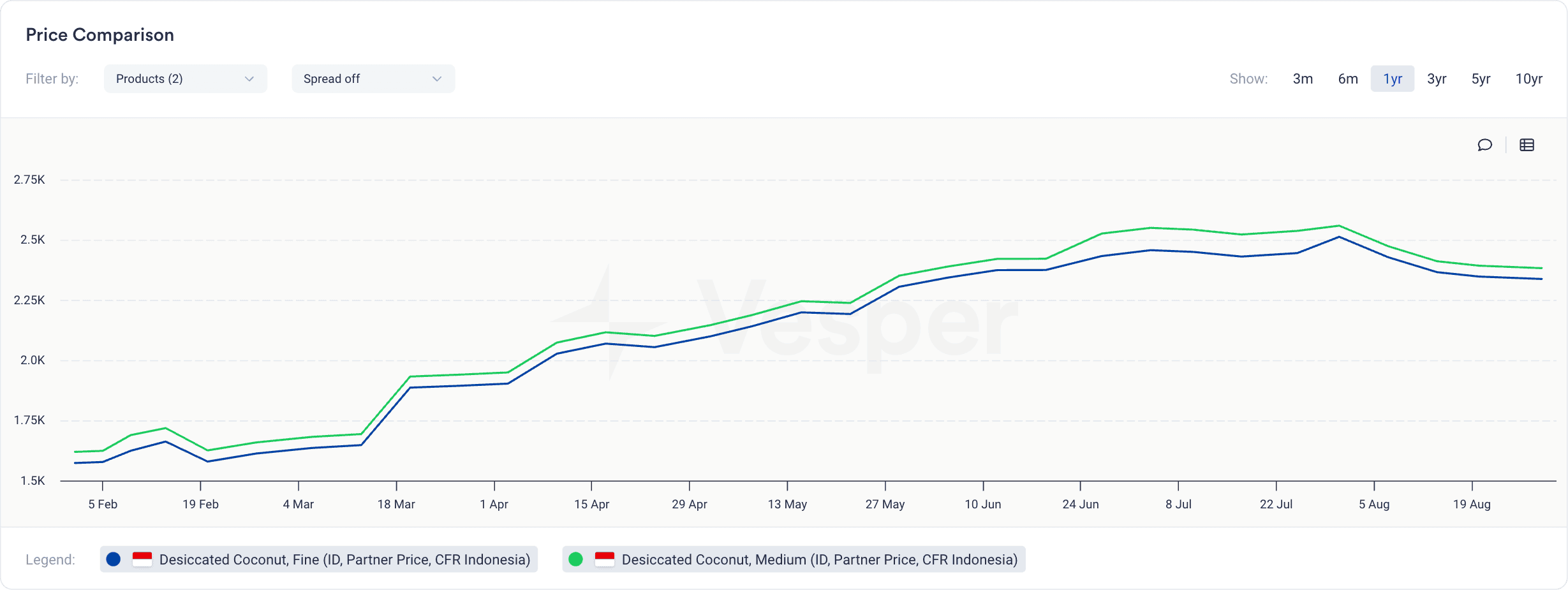Click the green Medium series color dot

575,559
